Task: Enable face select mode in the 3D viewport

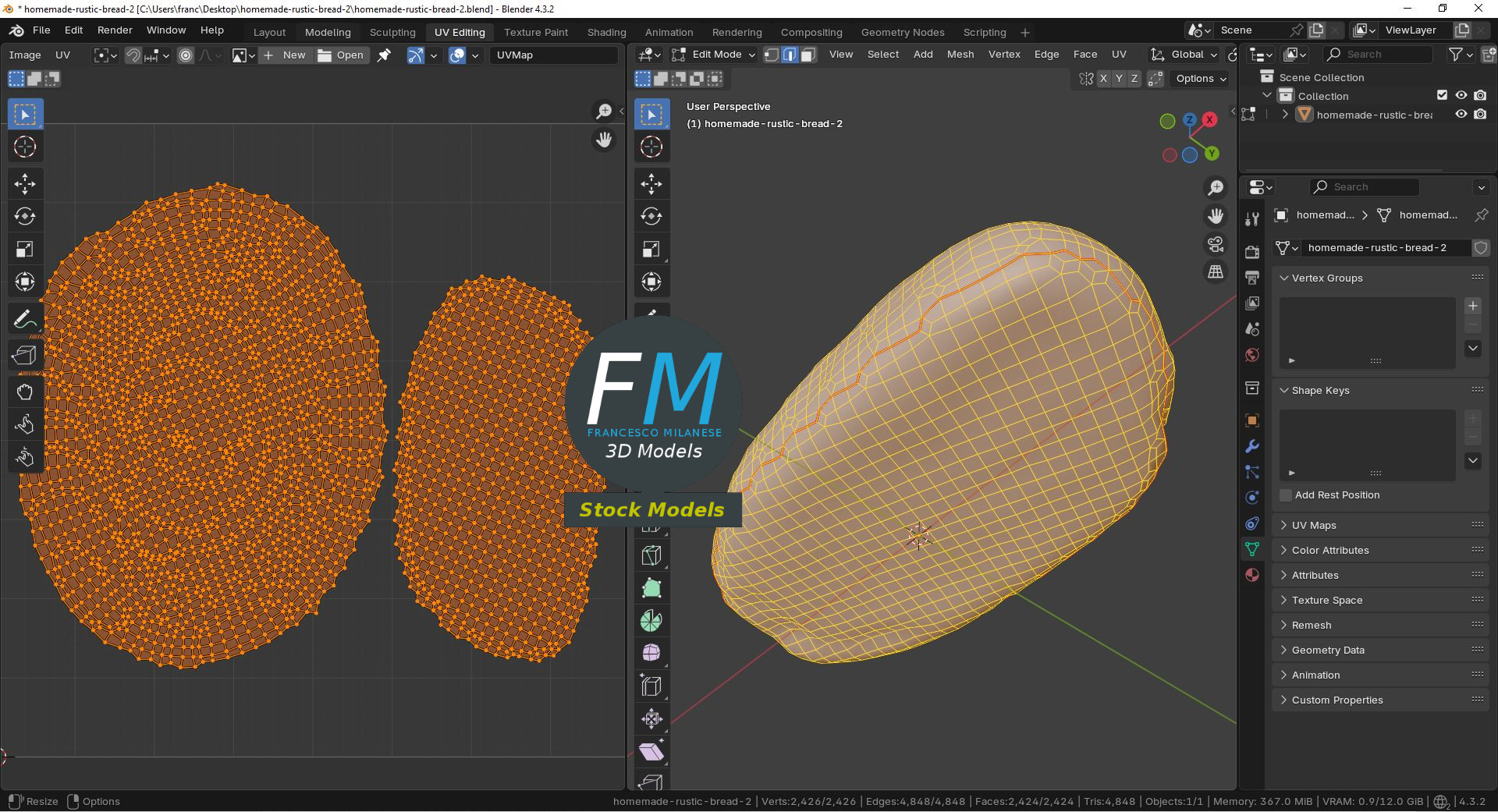Action: tap(808, 55)
